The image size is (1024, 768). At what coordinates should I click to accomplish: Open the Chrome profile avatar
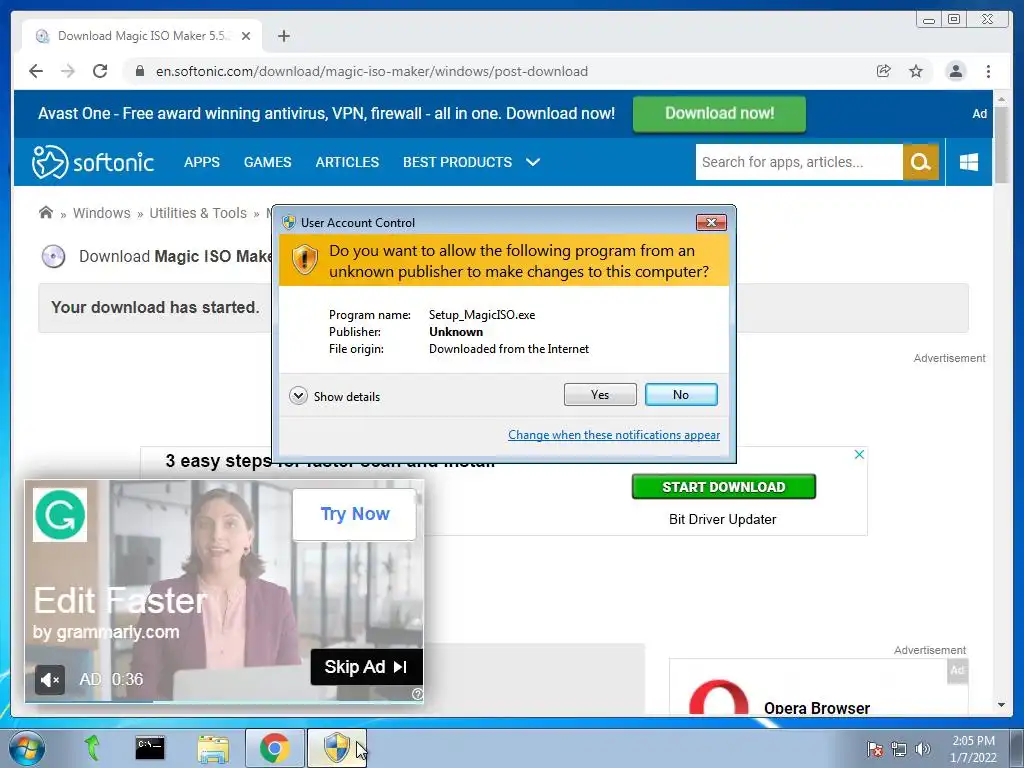coord(956,71)
